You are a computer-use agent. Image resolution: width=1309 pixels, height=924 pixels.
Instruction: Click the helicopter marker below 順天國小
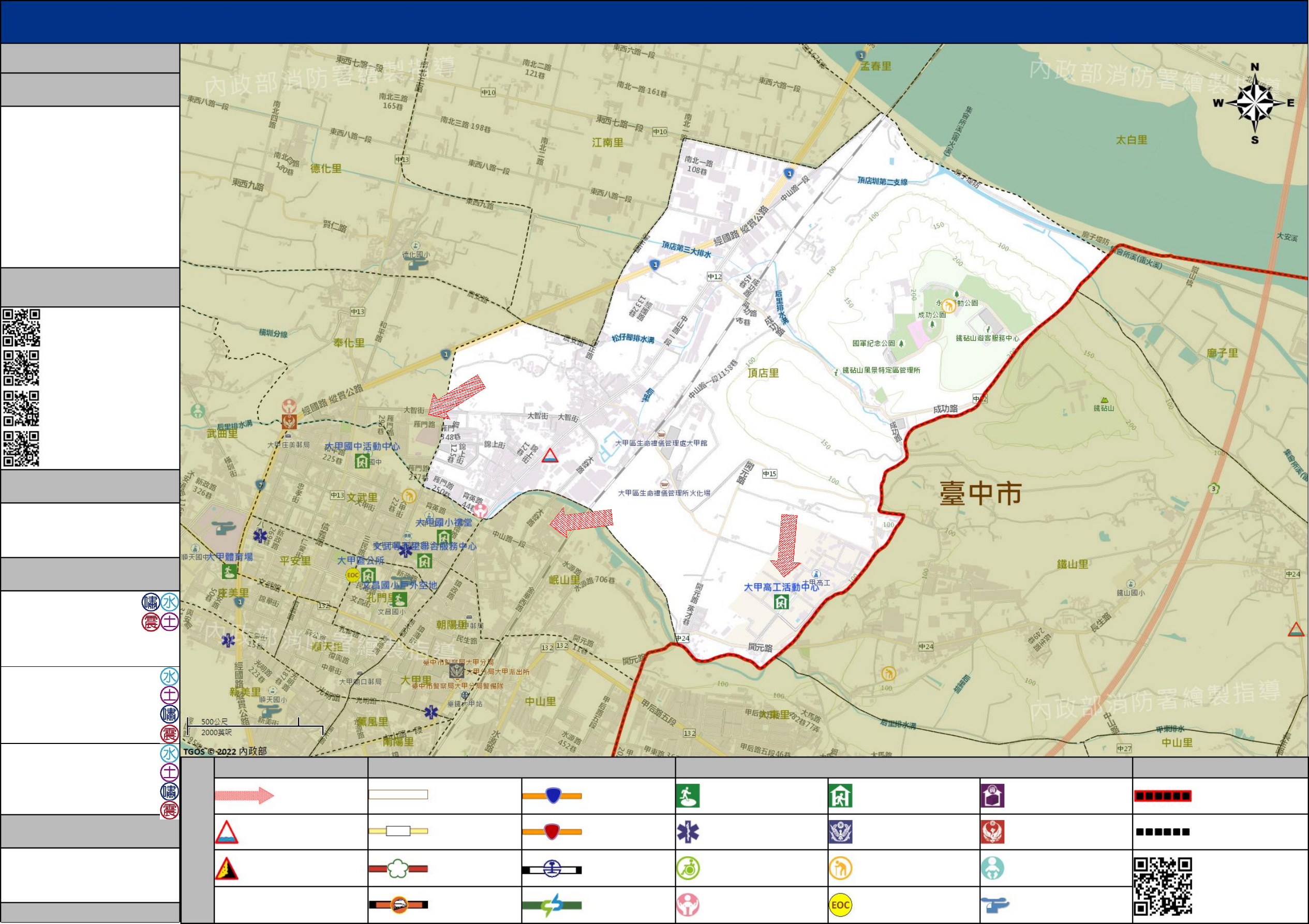269,711
